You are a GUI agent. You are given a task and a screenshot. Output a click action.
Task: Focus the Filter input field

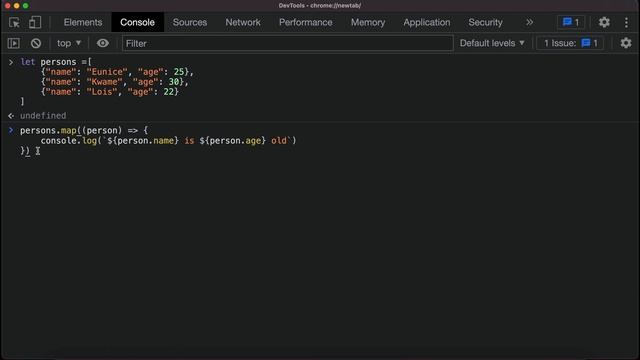(287, 43)
